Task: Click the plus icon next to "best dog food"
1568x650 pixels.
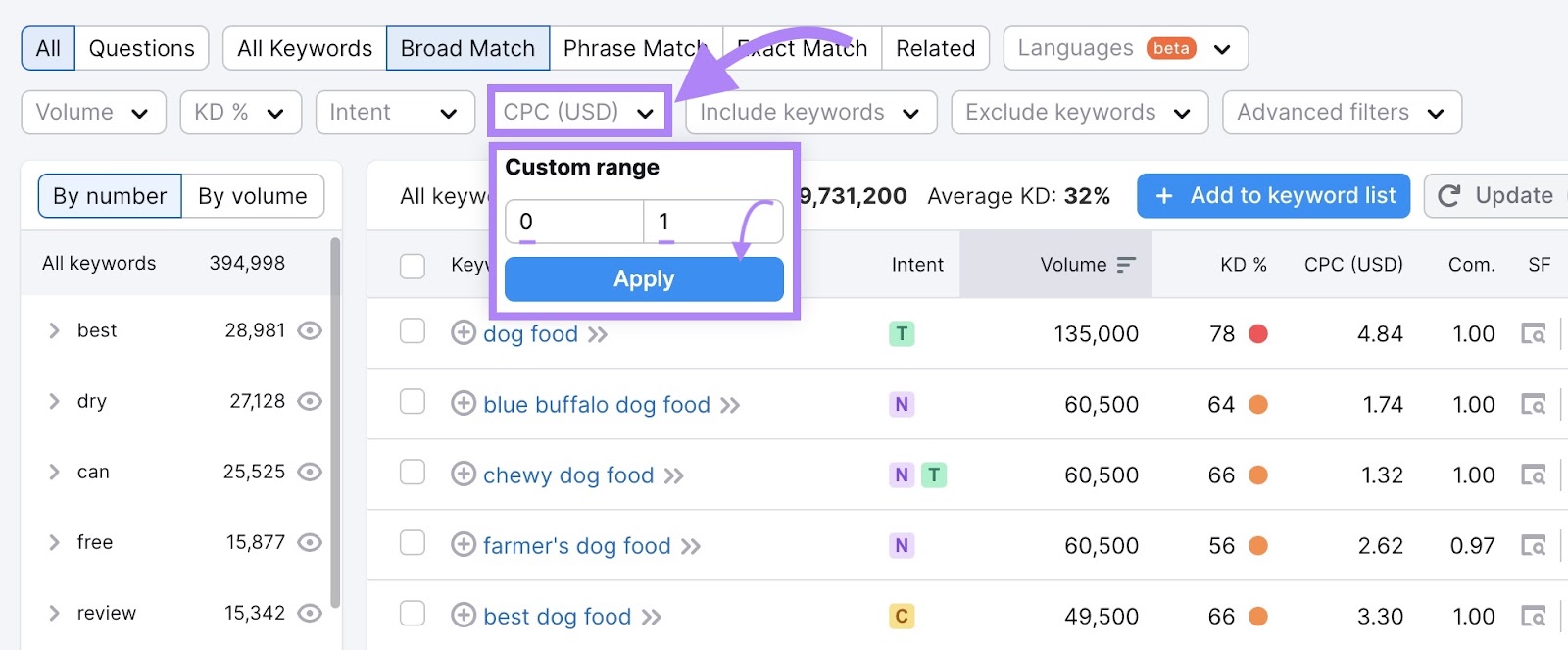Action: (463, 616)
